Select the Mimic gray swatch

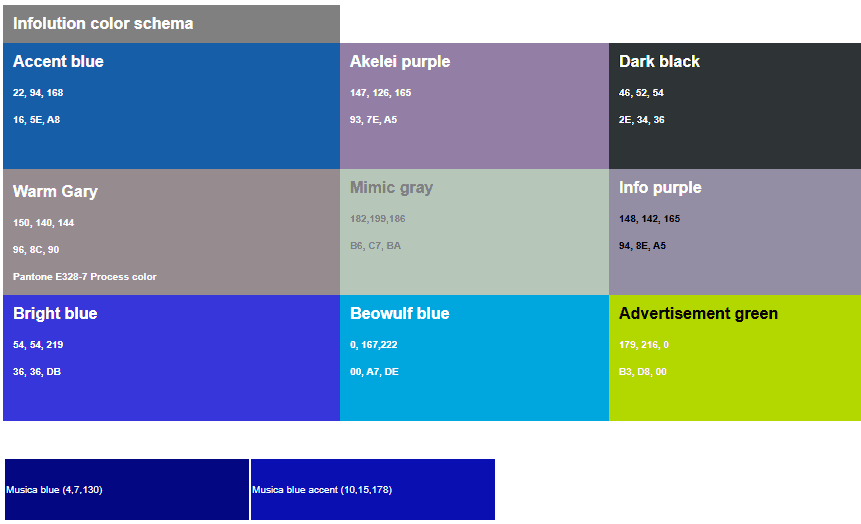474,232
